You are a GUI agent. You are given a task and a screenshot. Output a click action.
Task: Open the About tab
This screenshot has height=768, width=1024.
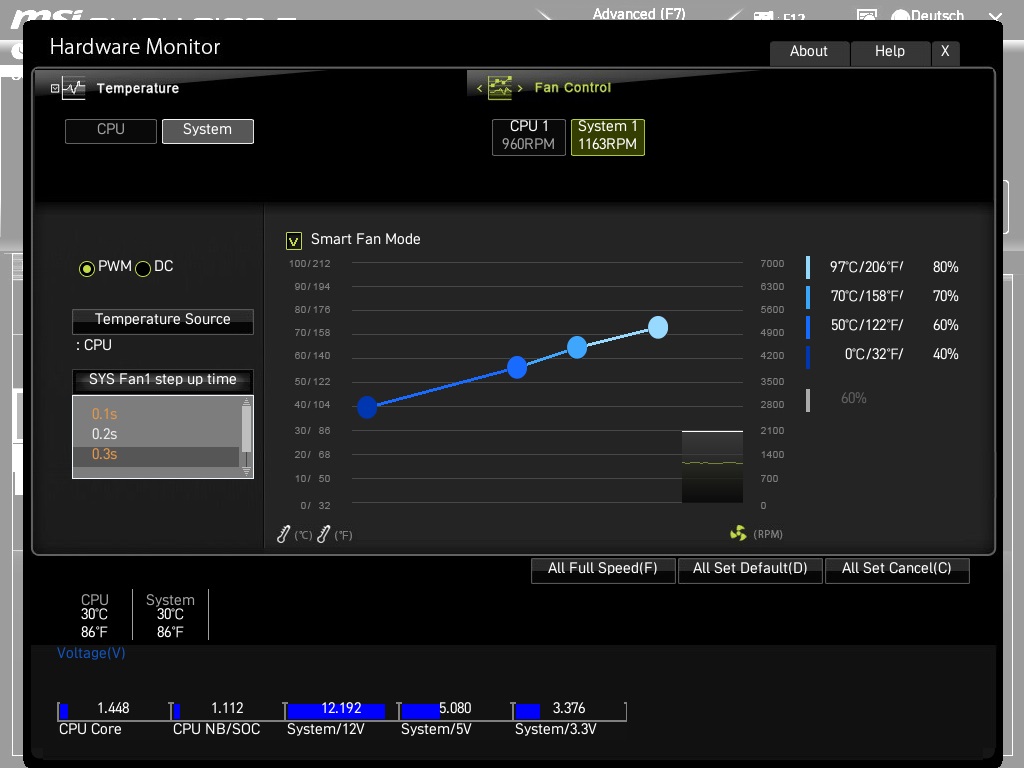[809, 52]
